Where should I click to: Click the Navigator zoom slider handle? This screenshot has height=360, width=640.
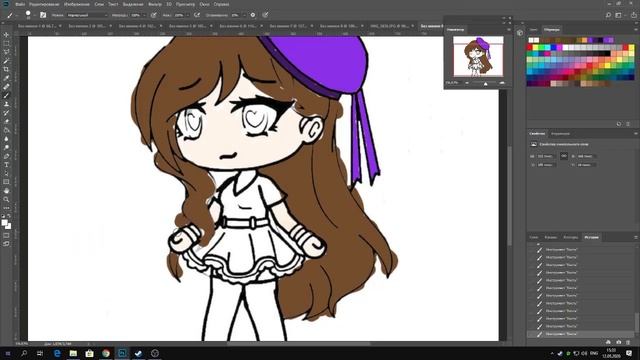(x=485, y=84)
